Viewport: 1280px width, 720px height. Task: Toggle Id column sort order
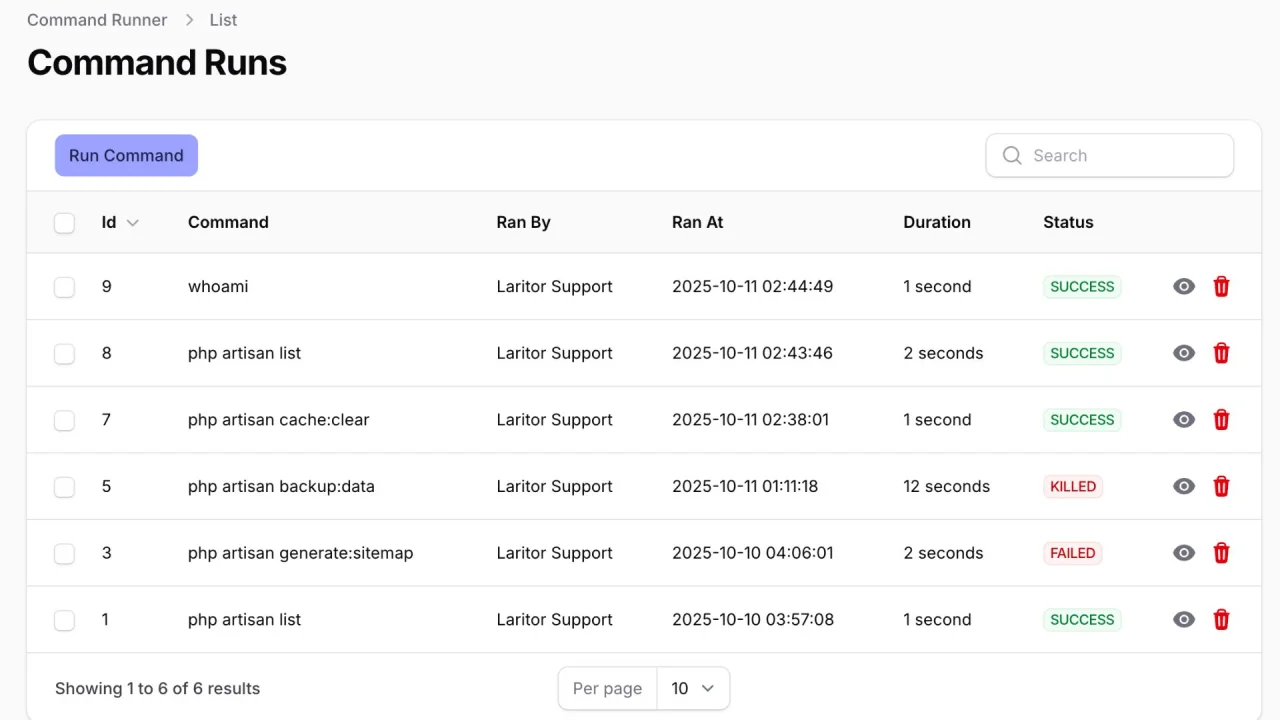120,222
